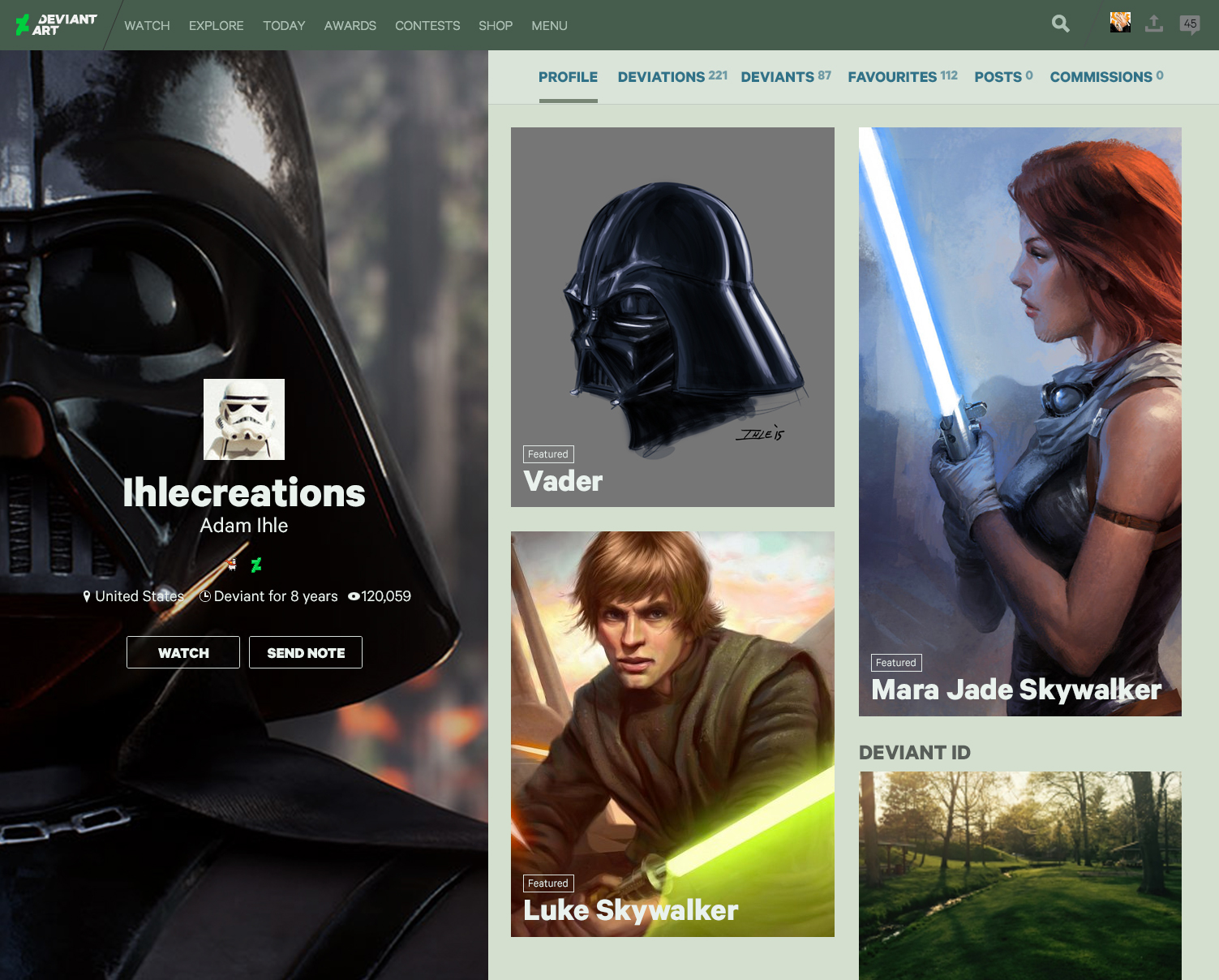Open the user avatar menu in header
This screenshot has height=980, width=1219.
(x=1120, y=23)
